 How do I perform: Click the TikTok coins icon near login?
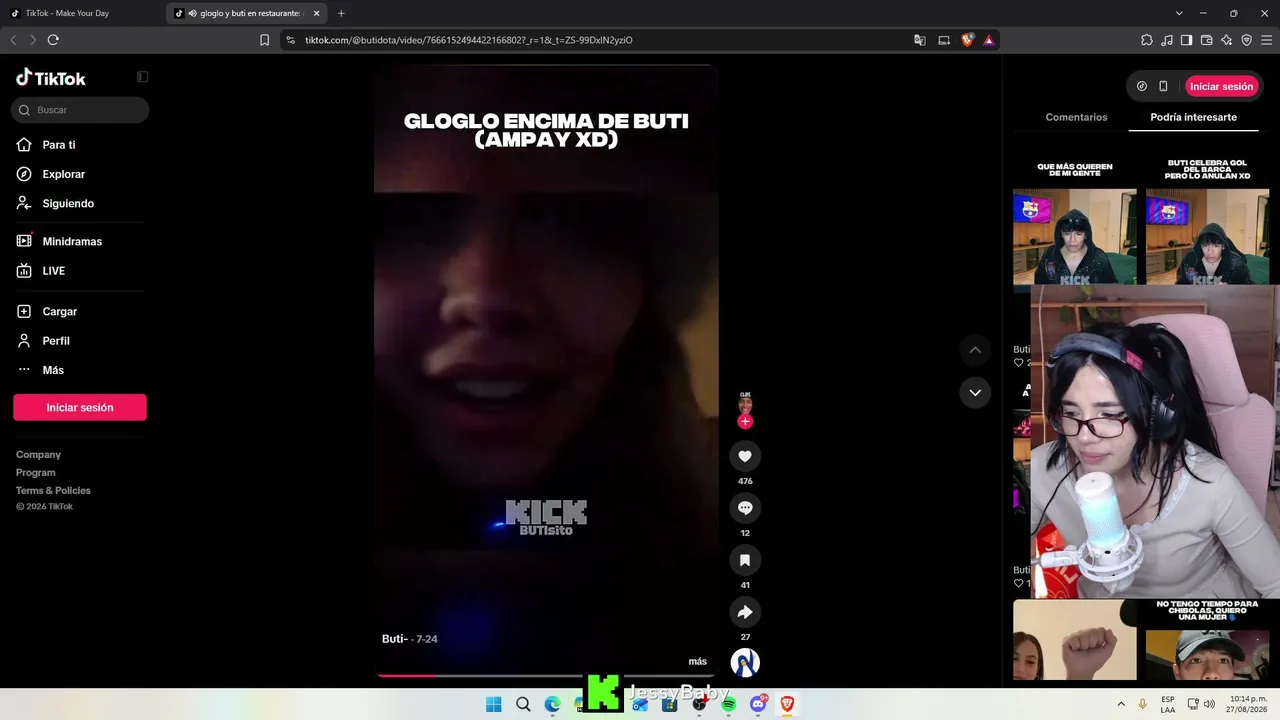click(1142, 86)
